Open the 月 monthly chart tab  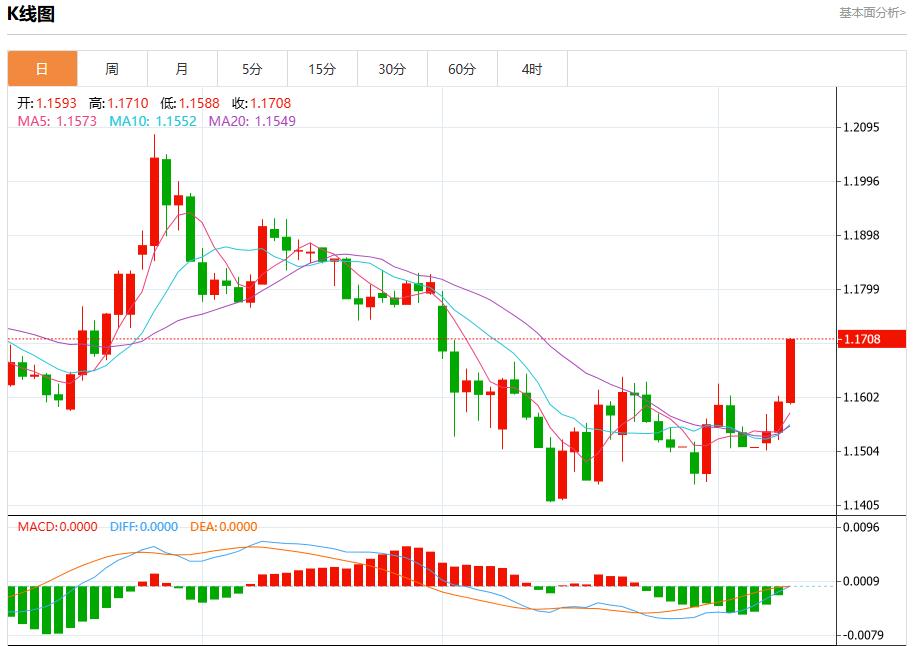(182, 69)
